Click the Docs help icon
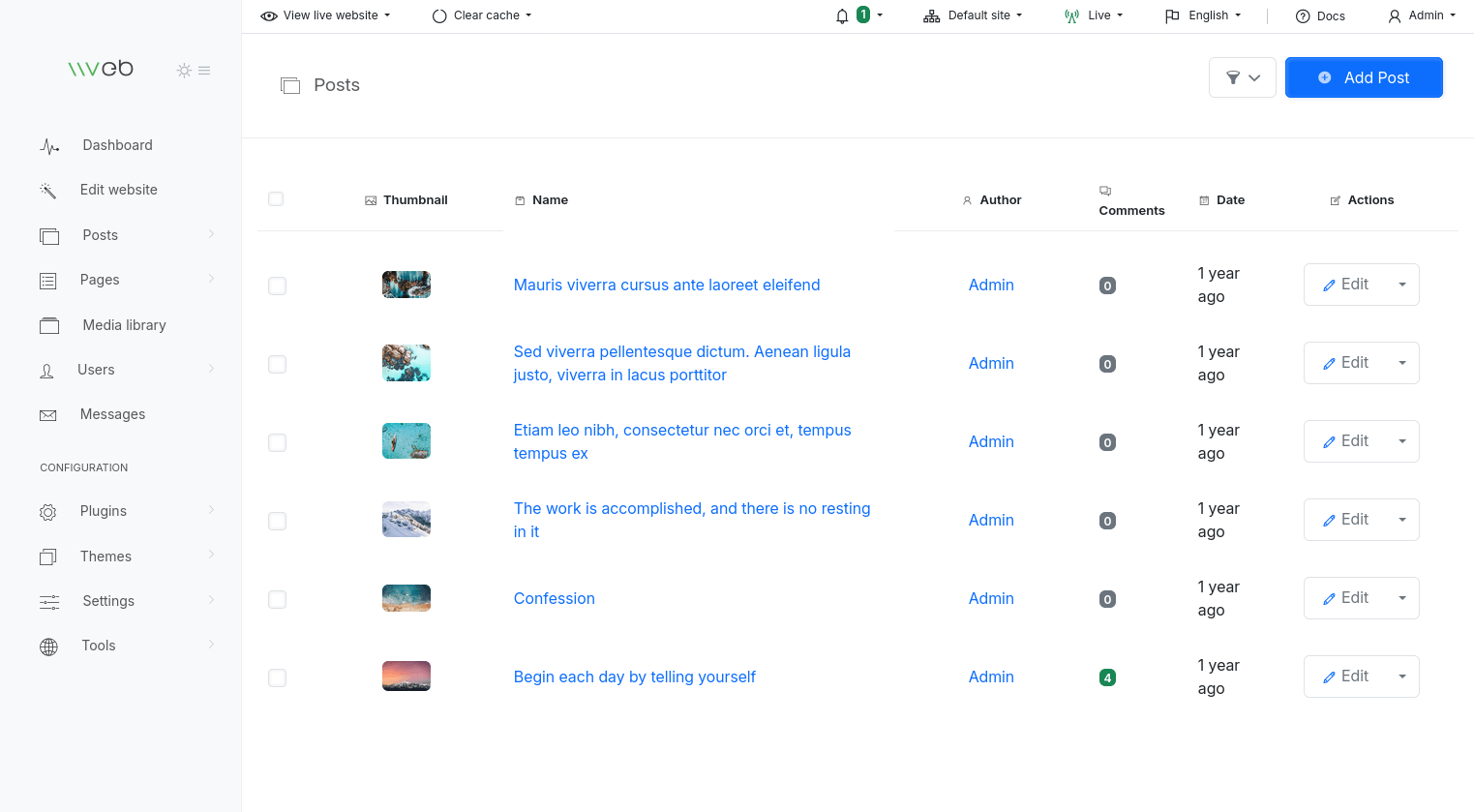 [1303, 16]
